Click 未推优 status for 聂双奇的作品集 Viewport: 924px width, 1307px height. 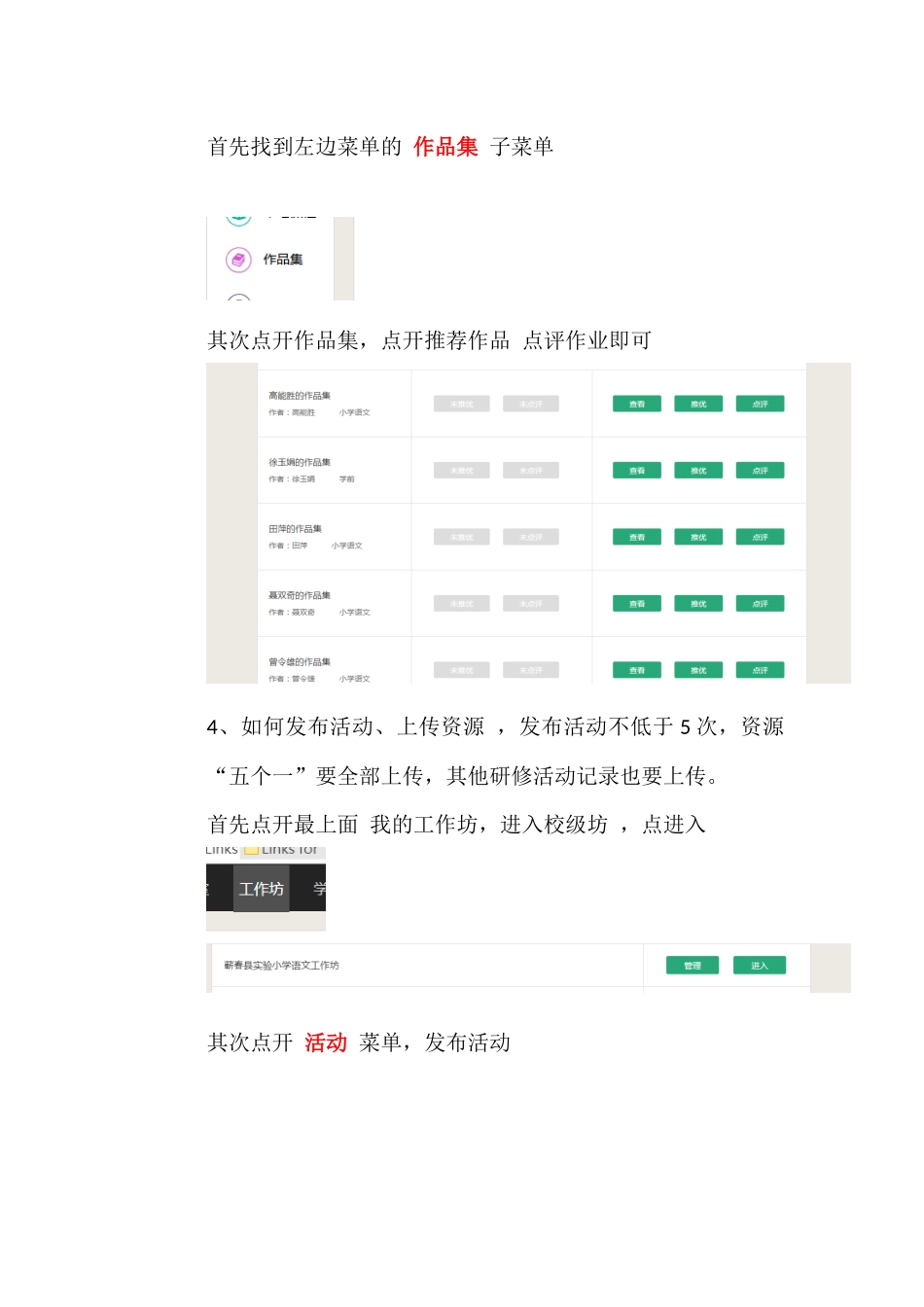[462, 604]
